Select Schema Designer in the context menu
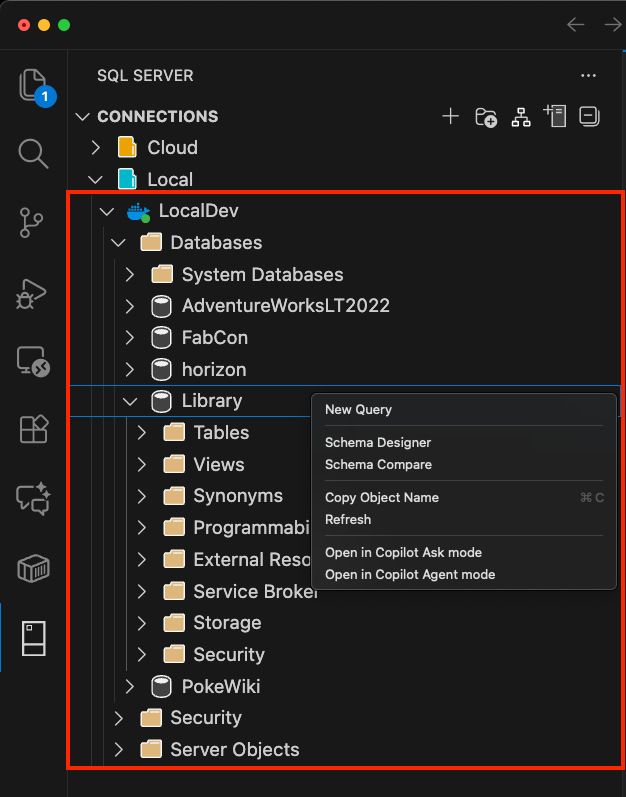Screen dimensions: 626x797 pyautogui.click(x=378, y=442)
